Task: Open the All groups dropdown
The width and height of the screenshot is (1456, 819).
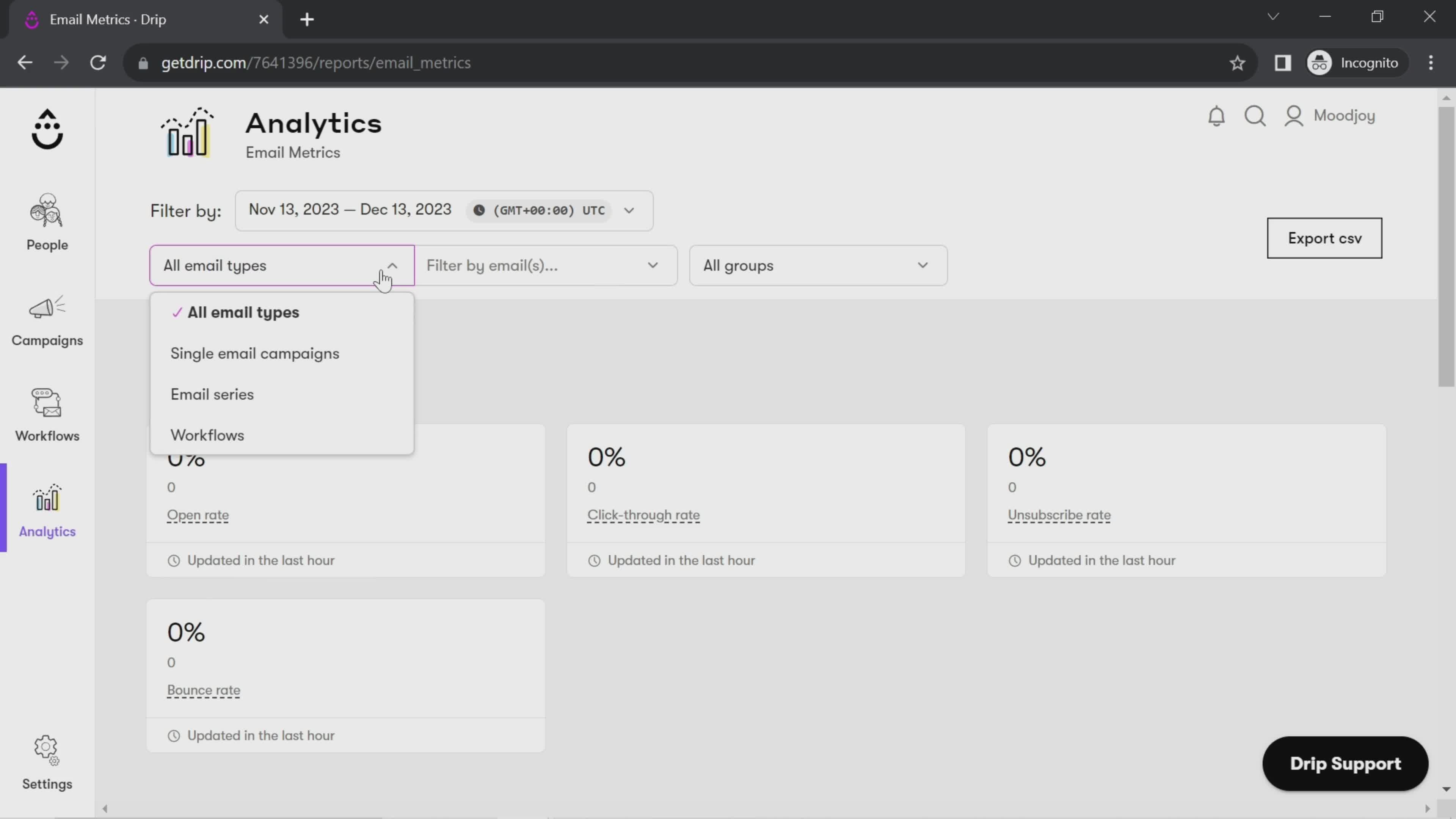Action: (x=818, y=265)
